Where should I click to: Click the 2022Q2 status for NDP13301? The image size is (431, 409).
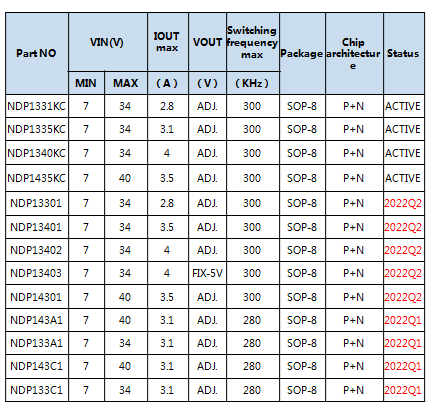point(403,203)
